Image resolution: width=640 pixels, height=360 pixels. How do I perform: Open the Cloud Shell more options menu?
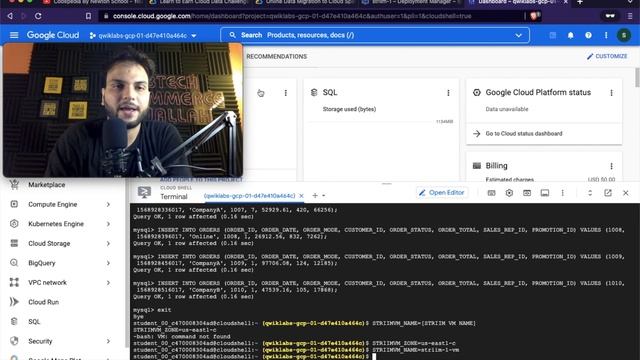562,193
